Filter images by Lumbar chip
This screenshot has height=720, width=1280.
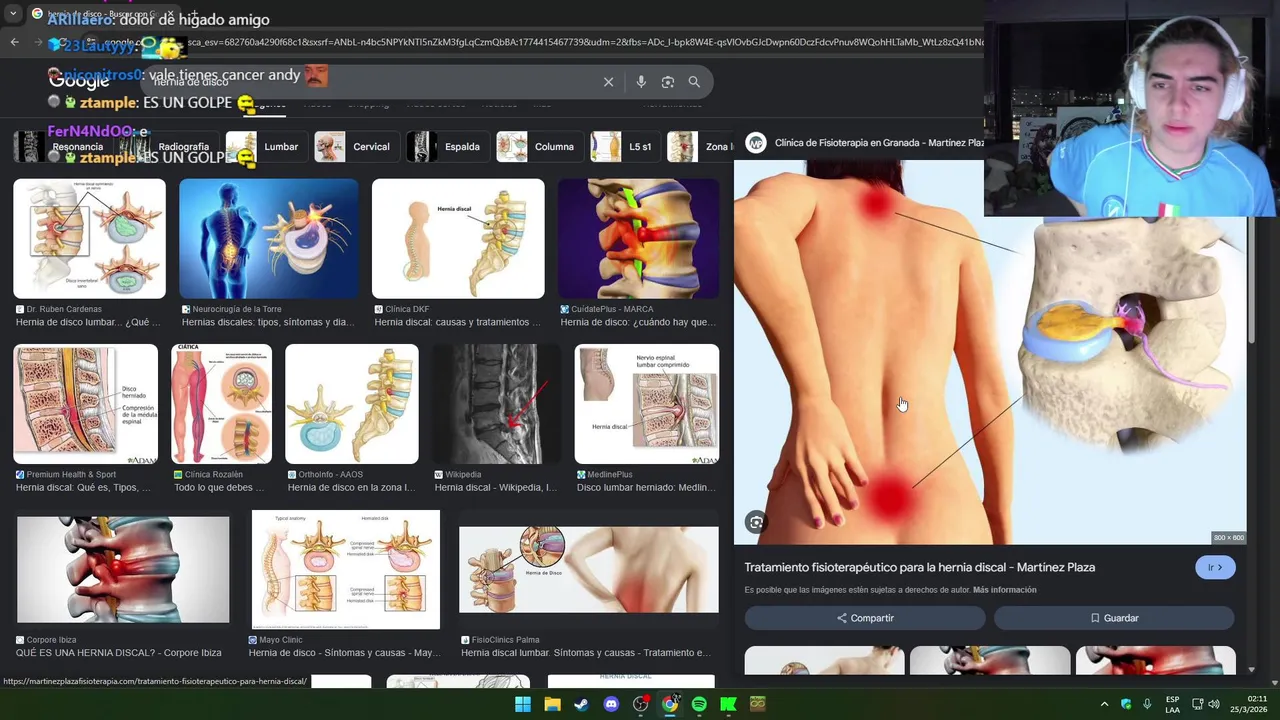tap(265, 147)
